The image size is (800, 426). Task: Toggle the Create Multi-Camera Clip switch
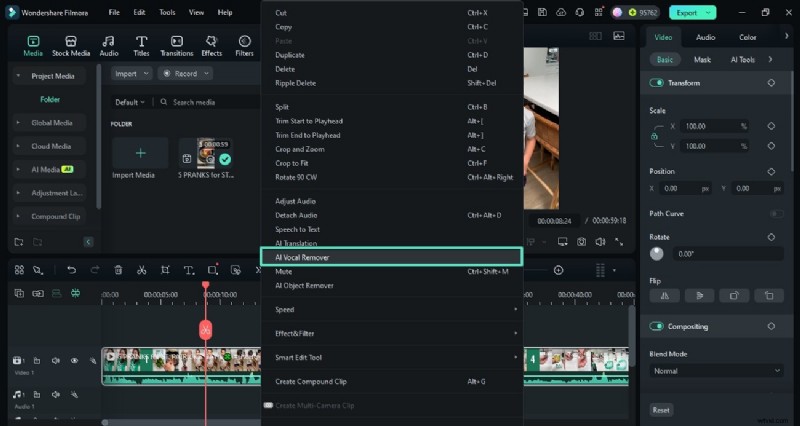point(268,405)
